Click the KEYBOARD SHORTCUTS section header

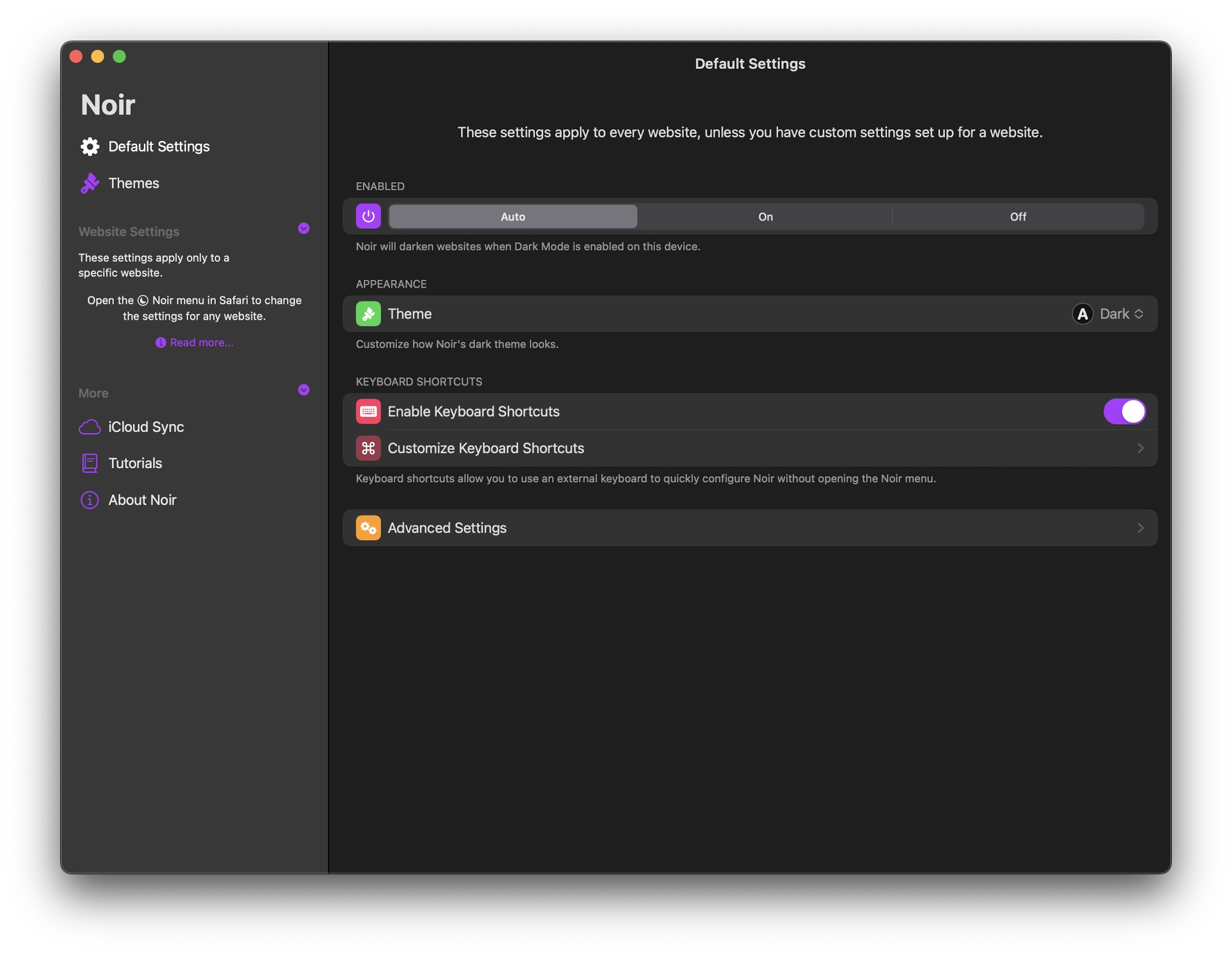(x=419, y=382)
